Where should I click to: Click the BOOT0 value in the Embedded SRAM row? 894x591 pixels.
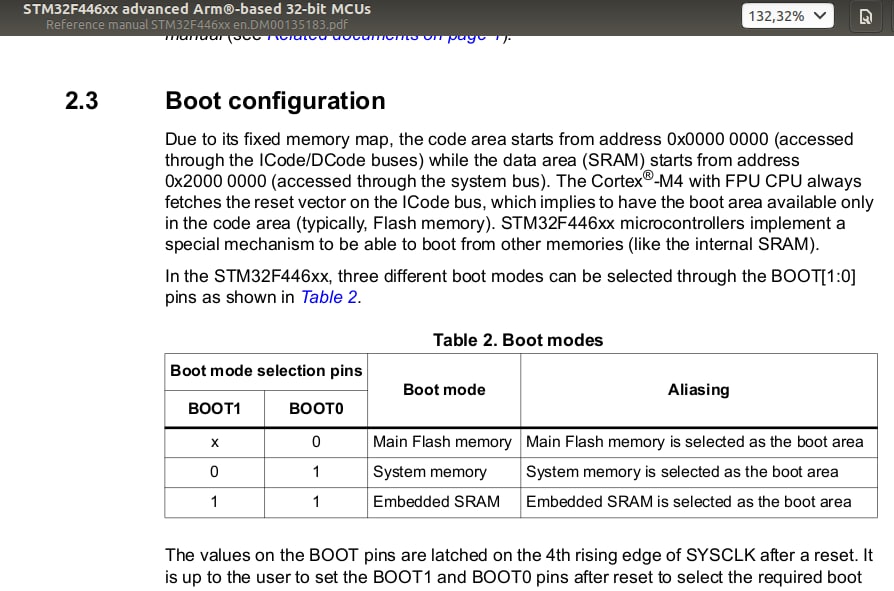pos(316,502)
